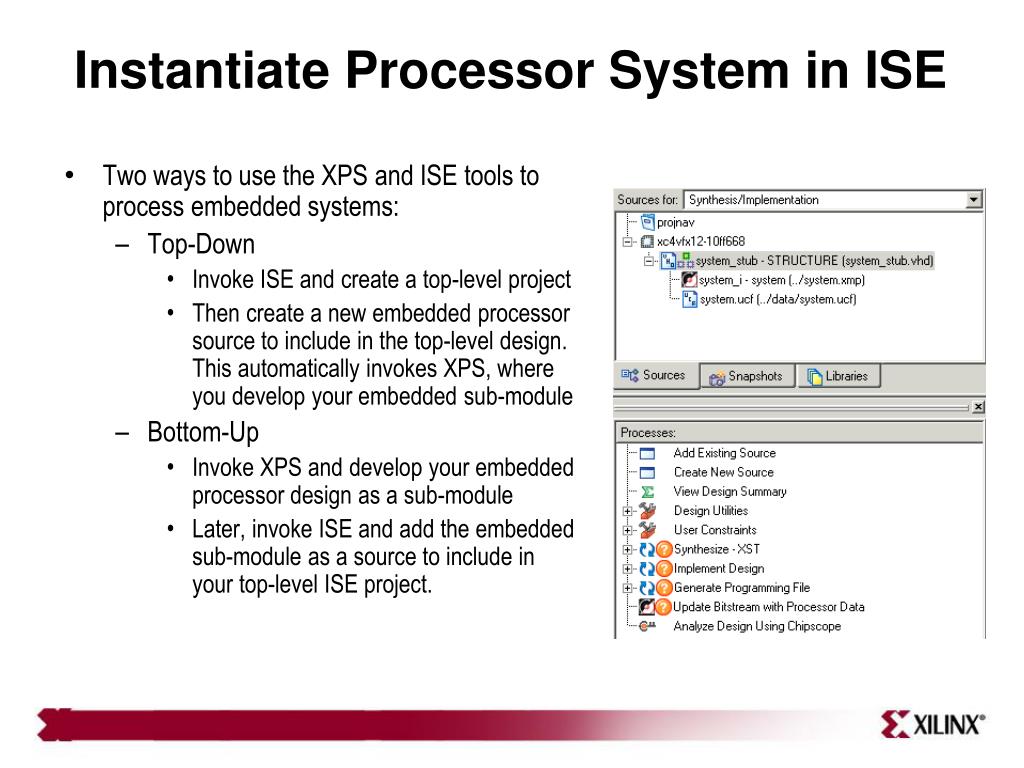This screenshot has height=768, width=1024.
Task: Open View Design Summary
Action: pyautogui.click(x=729, y=492)
